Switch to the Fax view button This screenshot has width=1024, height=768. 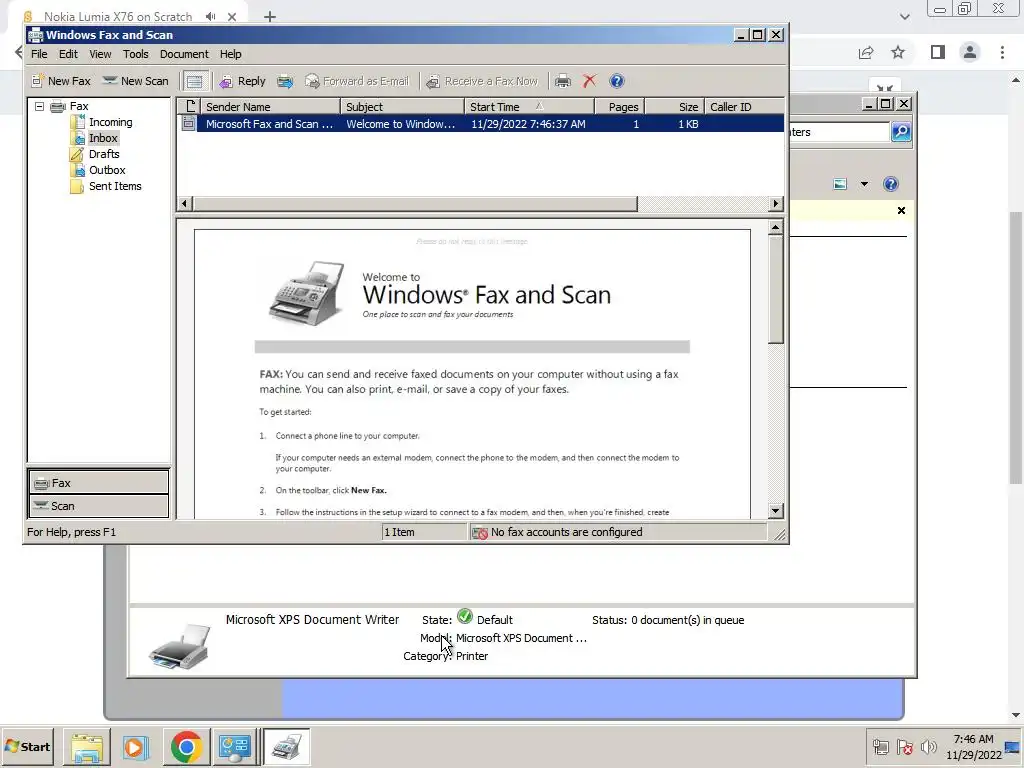99,483
